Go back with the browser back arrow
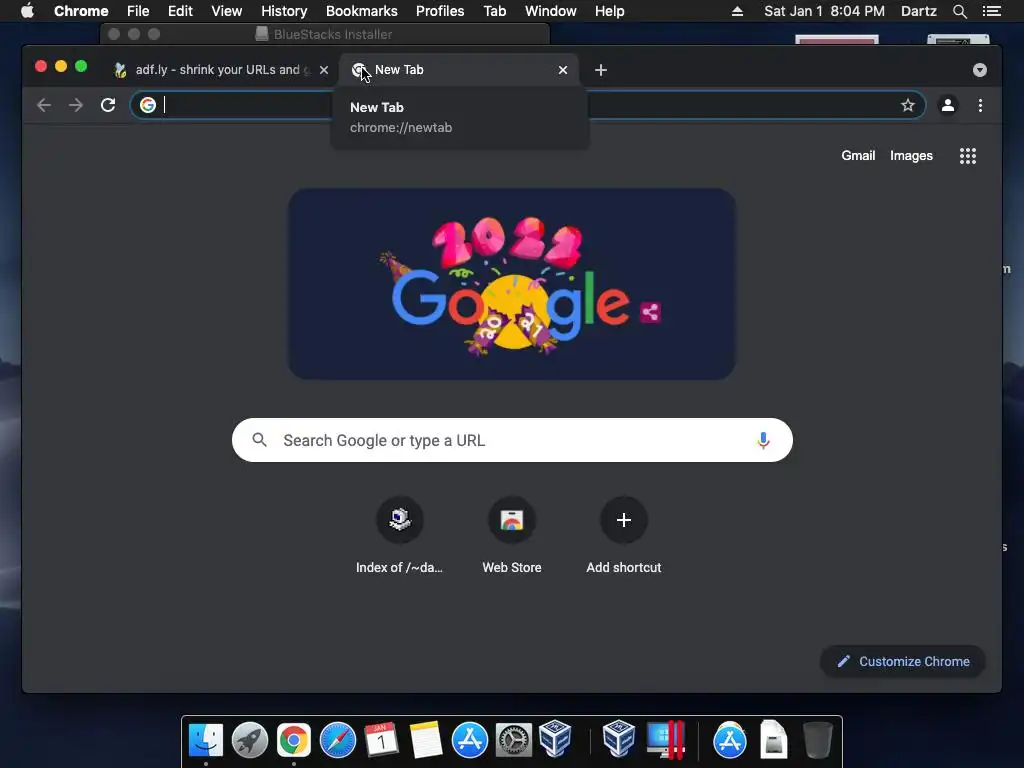 (44, 105)
